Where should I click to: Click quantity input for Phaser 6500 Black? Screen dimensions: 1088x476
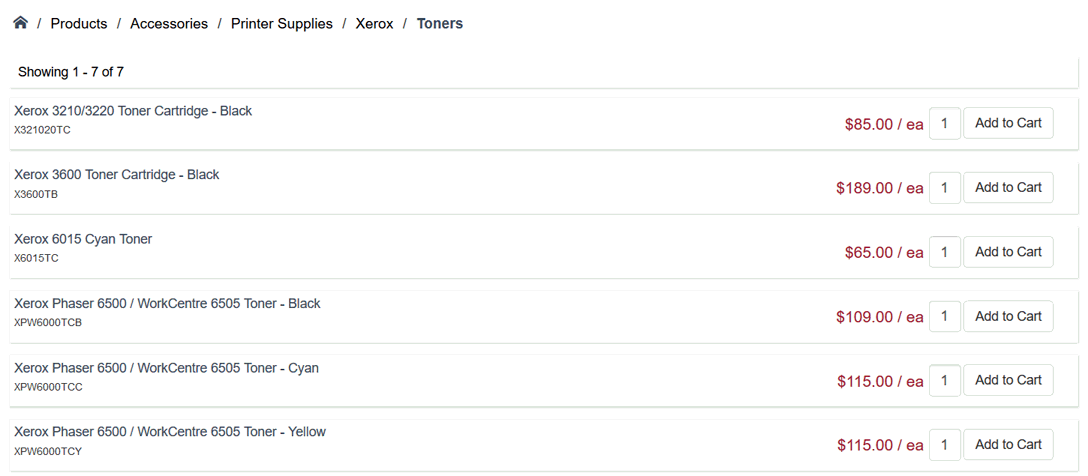pyautogui.click(x=945, y=317)
